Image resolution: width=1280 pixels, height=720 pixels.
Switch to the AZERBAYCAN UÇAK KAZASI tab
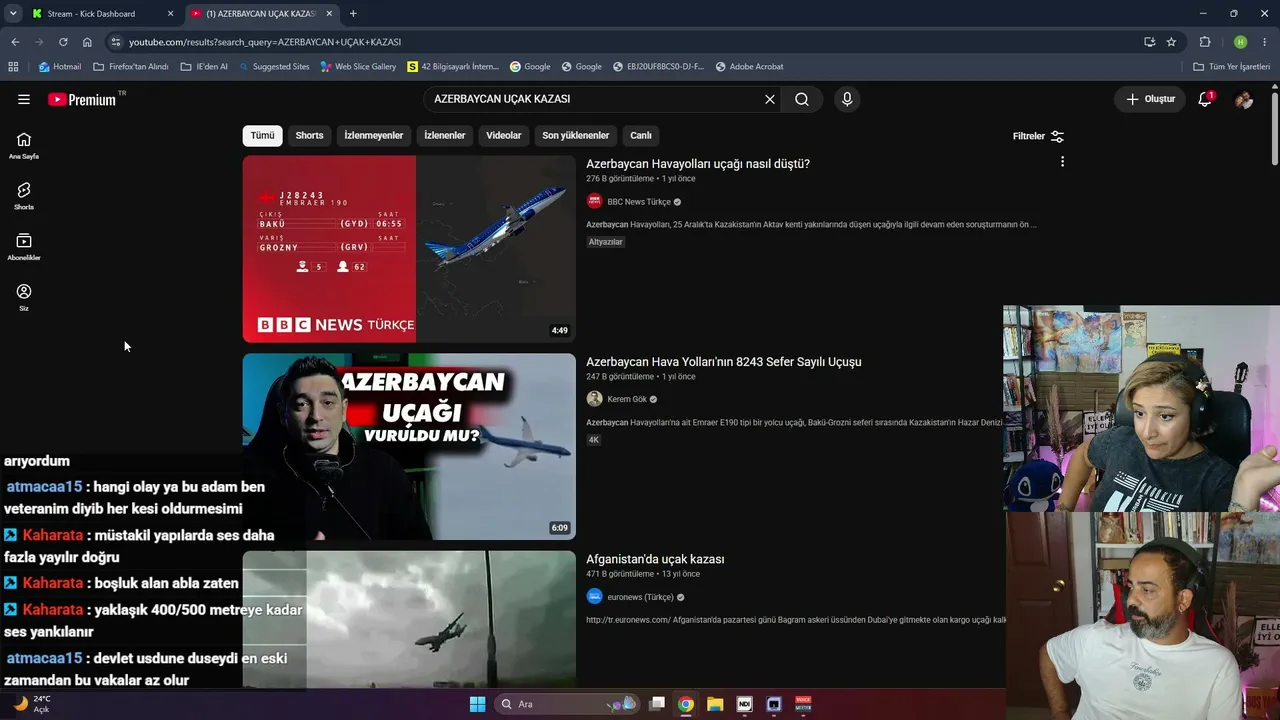coord(262,14)
